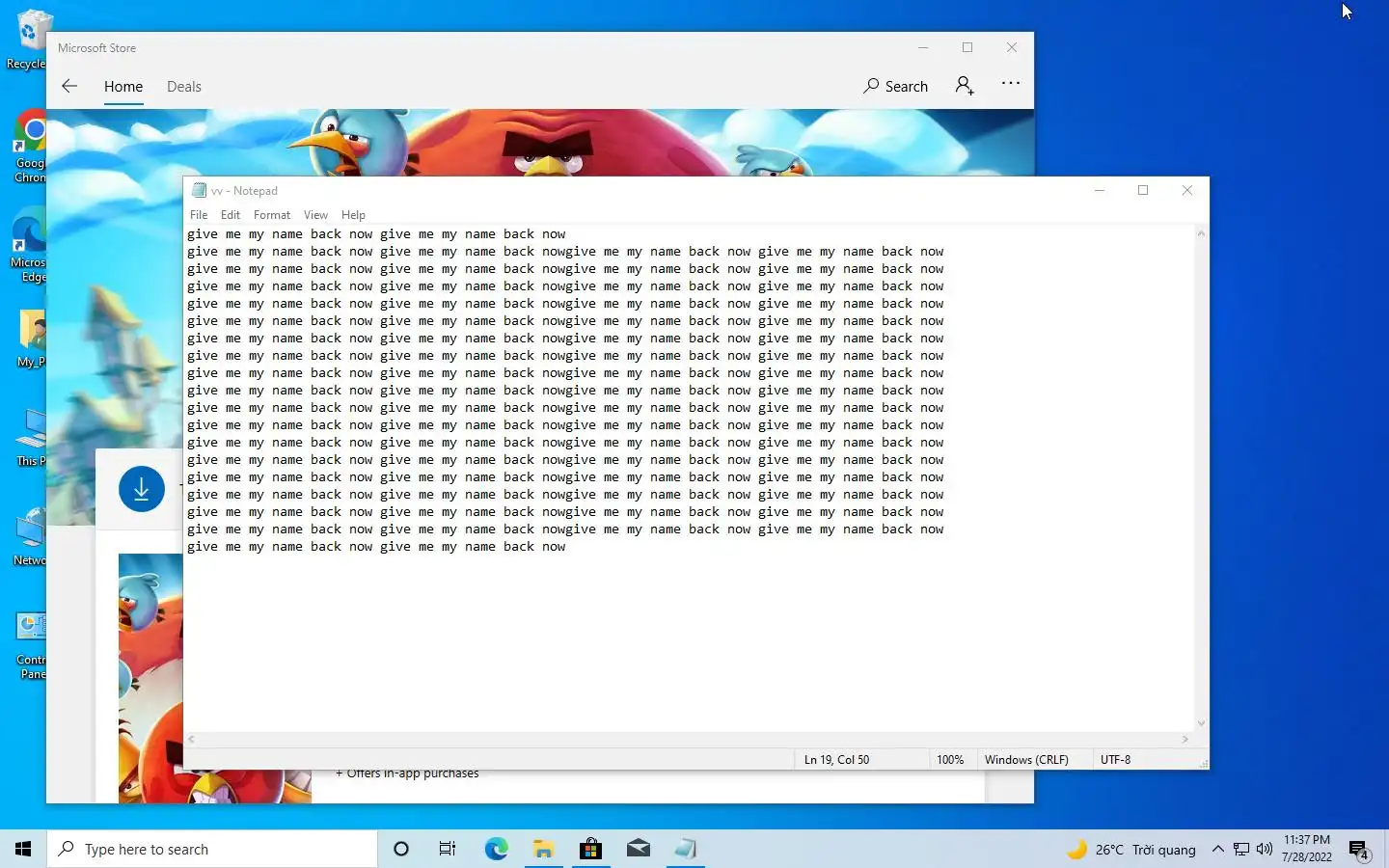1389x868 pixels.
Task: Click 'Windows (CRLF)' in status bar
Action: (x=1026, y=760)
